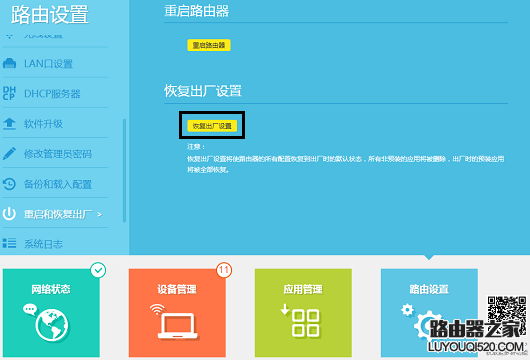Click the yellow 恢复出厂设置 button

click(x=212, y=126)
